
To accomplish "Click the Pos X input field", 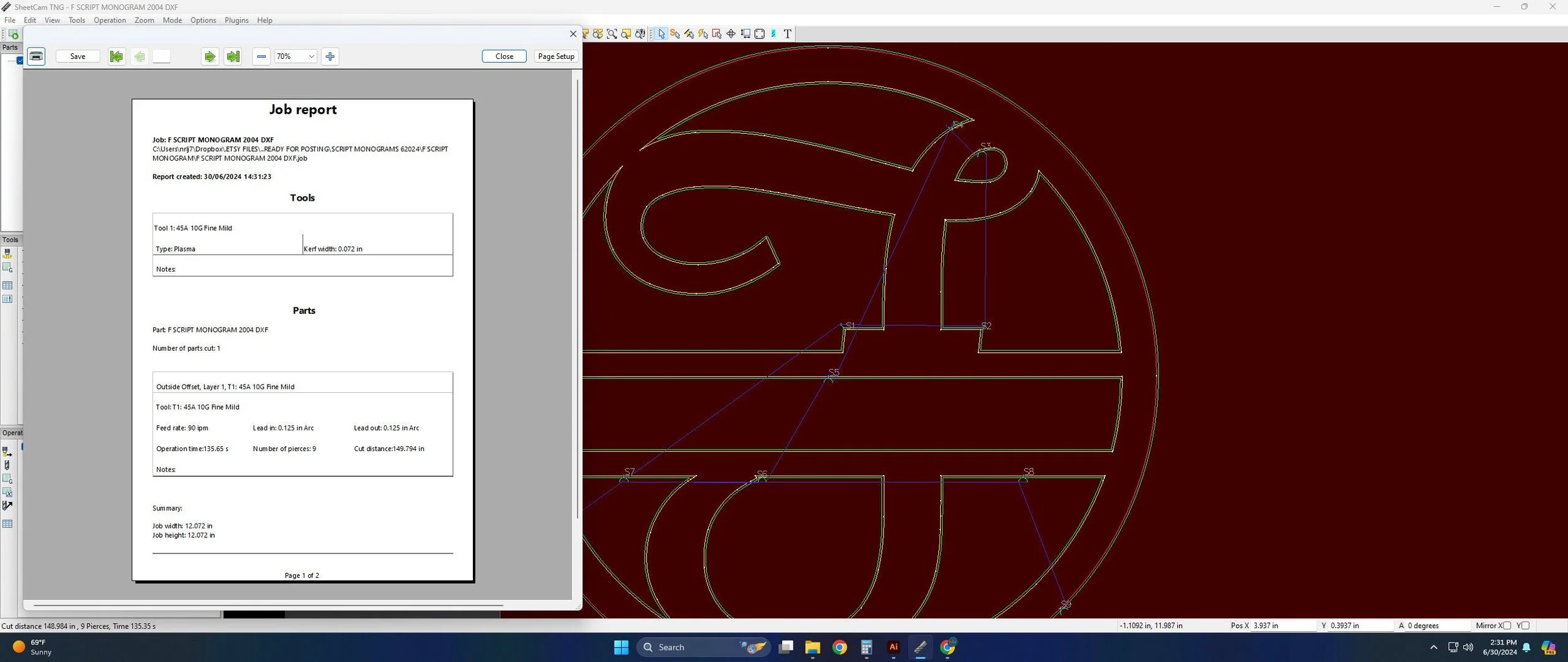I will (1283, 626).
